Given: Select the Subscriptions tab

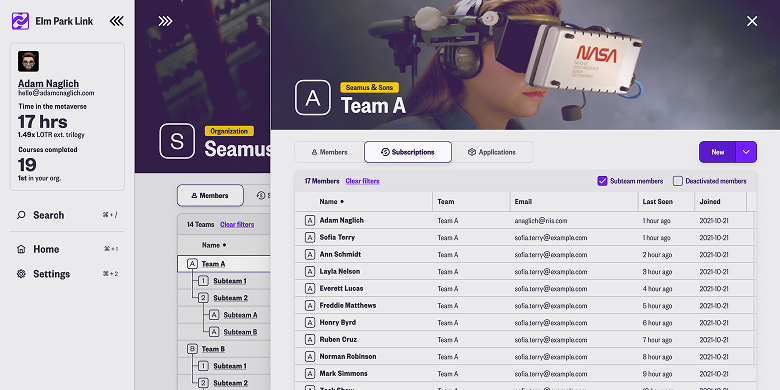Looking at the screenshot, I should click(408, 152).
